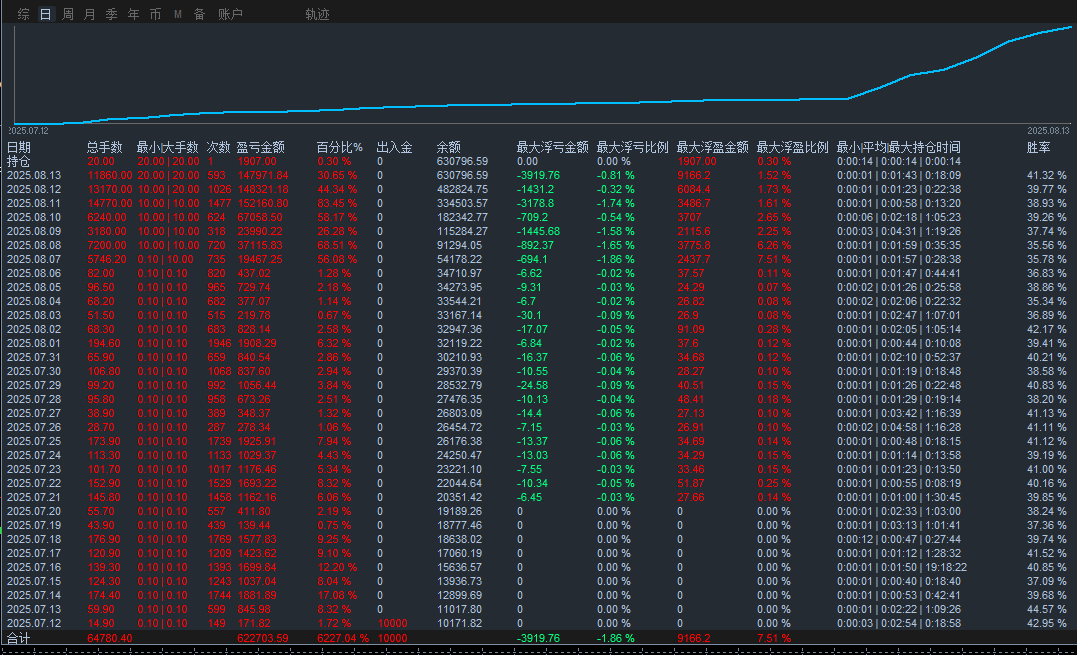Click the 2025.08.07 date cell
This screenshot has width=1077, height=656.
[x=34, y=259]
